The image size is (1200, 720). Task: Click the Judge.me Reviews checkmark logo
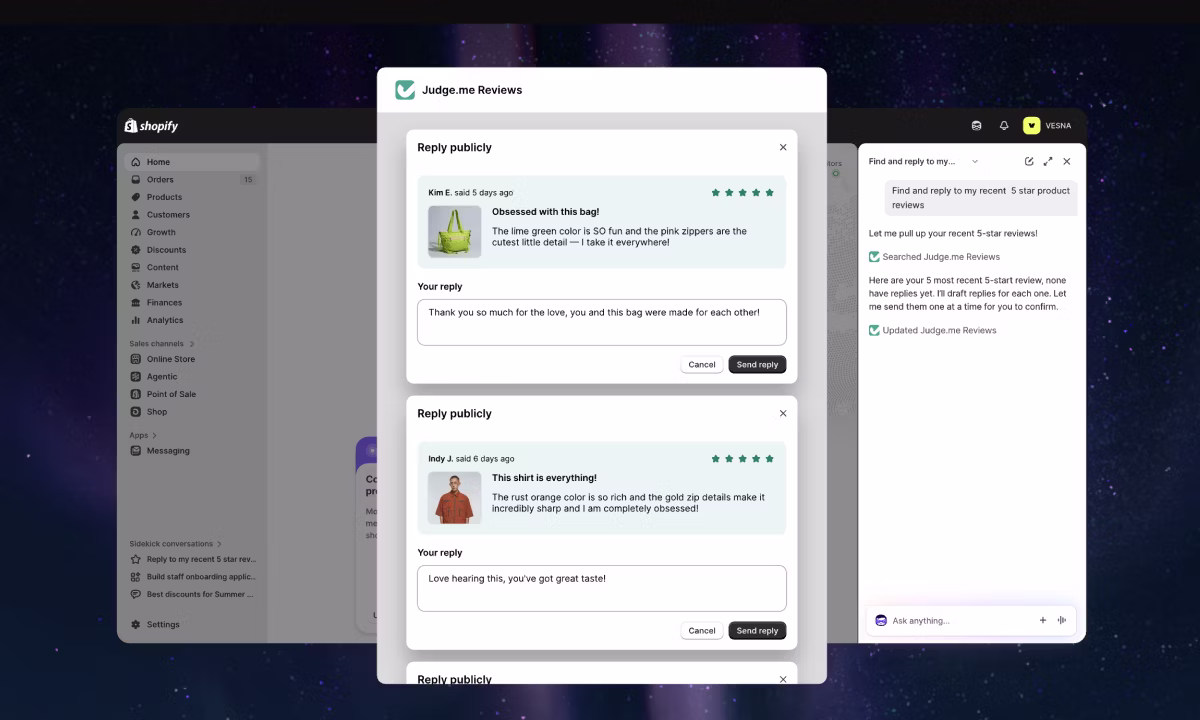405,90
